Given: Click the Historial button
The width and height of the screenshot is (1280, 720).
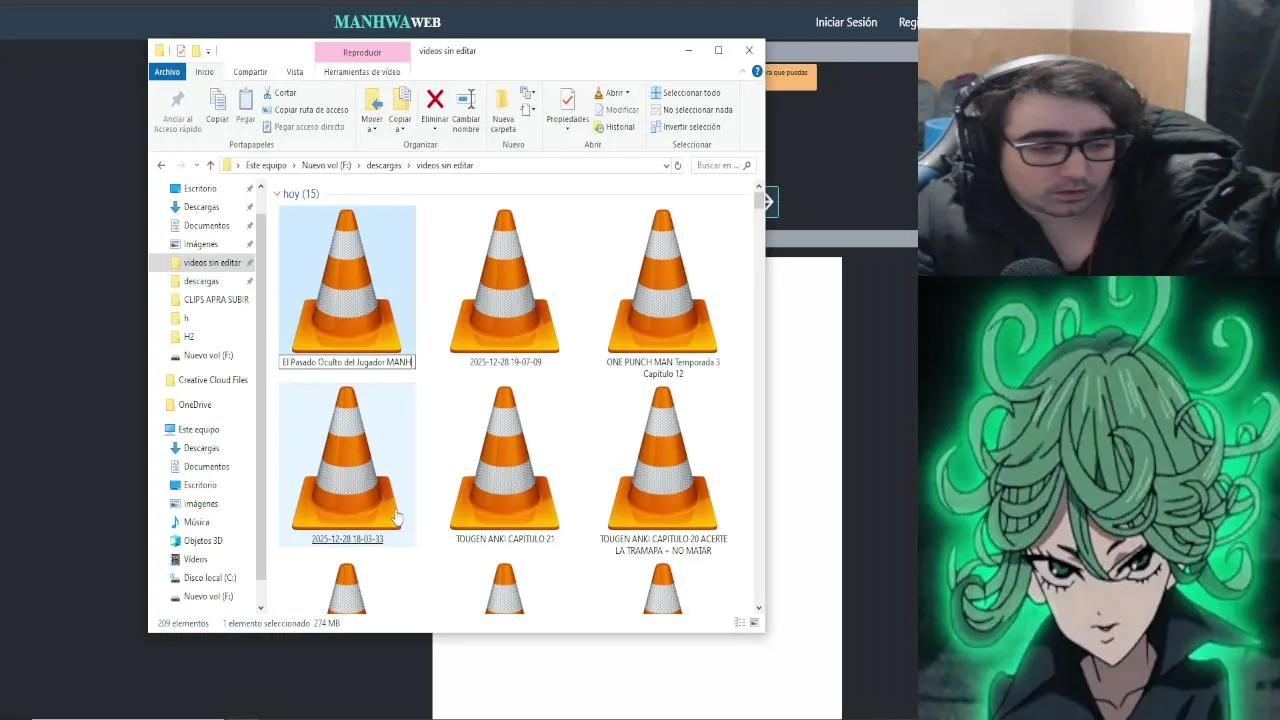Looking at the screenshot, I should click(x=614, y=127).
